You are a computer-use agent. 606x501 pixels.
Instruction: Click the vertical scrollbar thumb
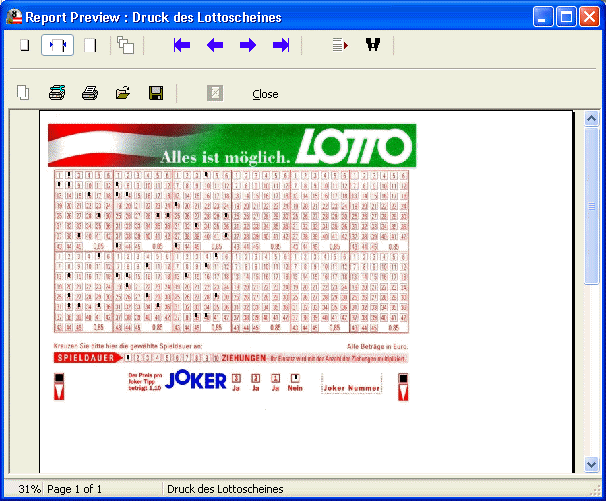(591, 207)
